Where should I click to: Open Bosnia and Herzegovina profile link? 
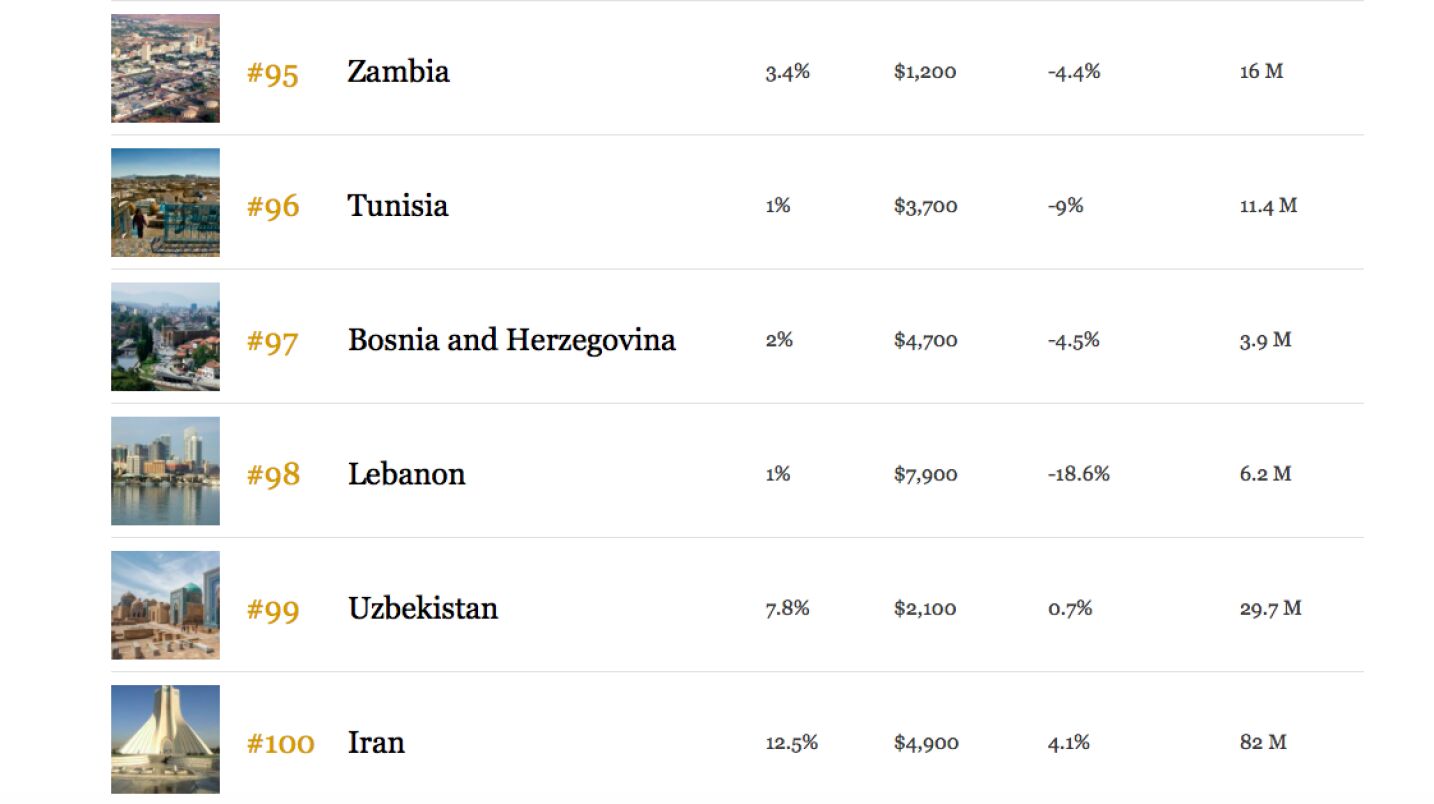click(512, 340)
